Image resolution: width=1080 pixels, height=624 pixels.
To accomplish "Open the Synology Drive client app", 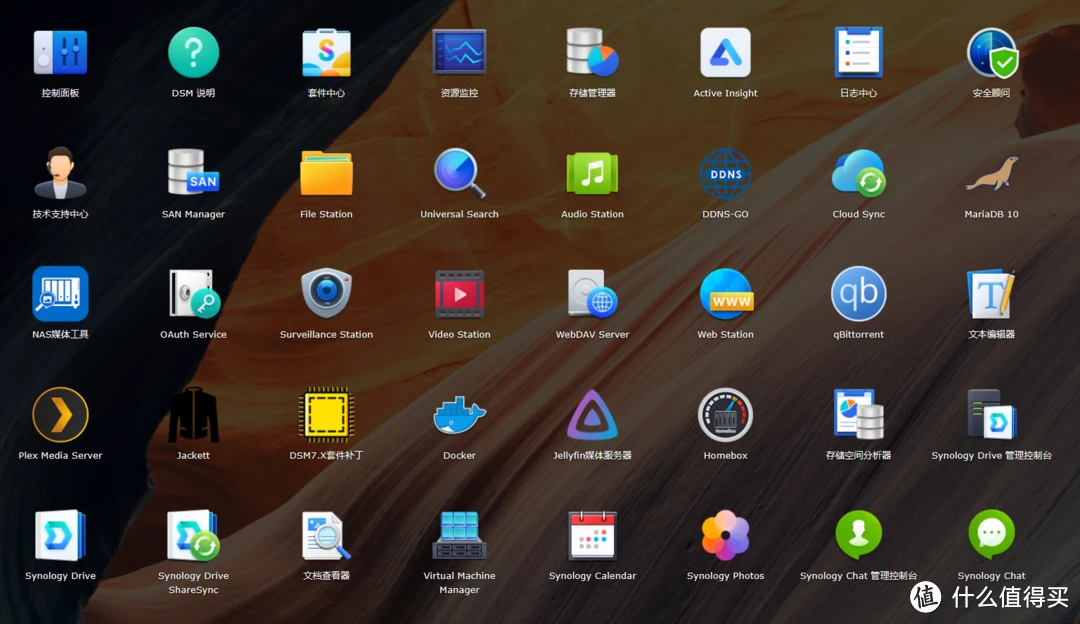I will 61,536.
